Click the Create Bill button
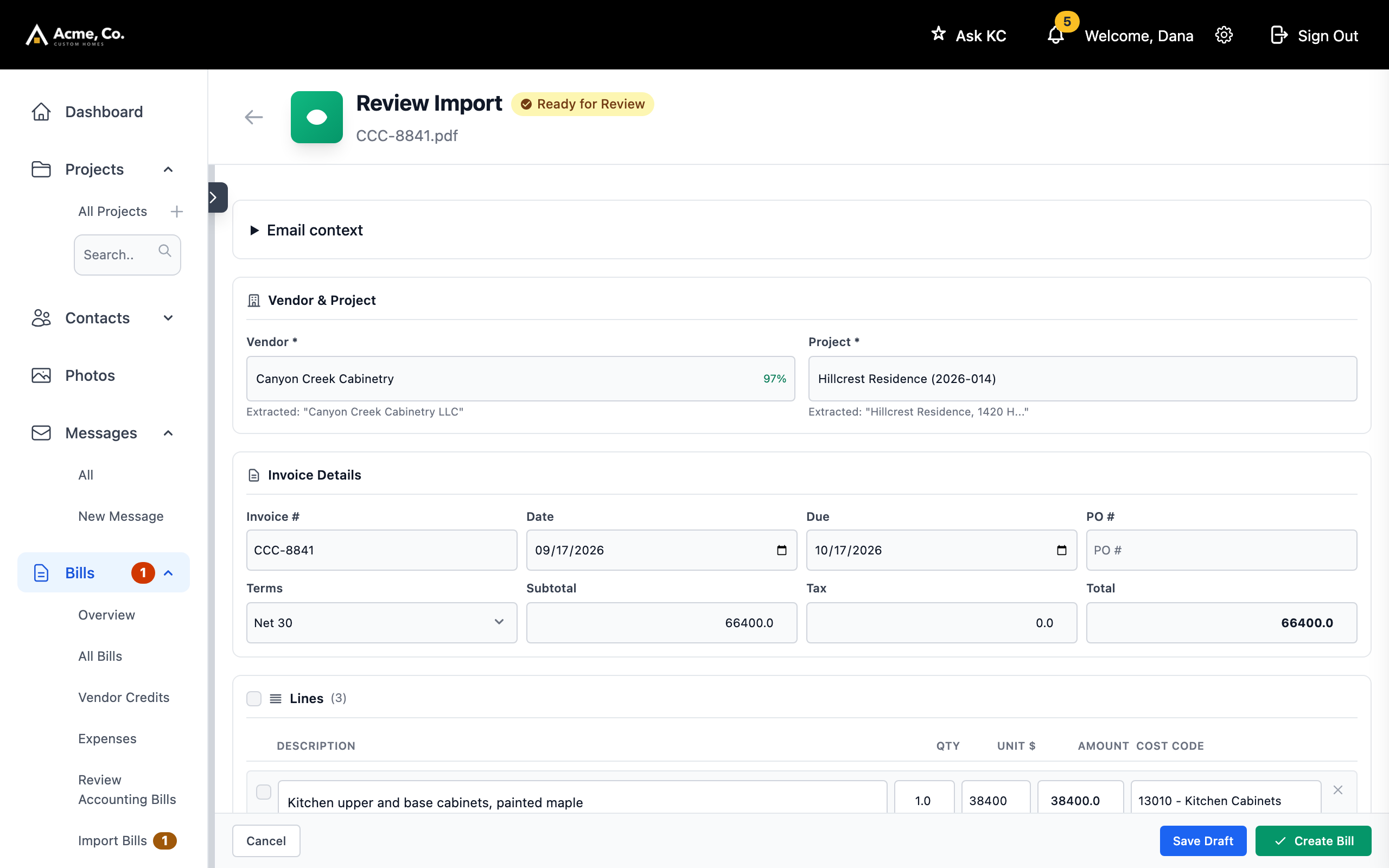This screenshot has width=1389, height=868. click(1313, 840)
